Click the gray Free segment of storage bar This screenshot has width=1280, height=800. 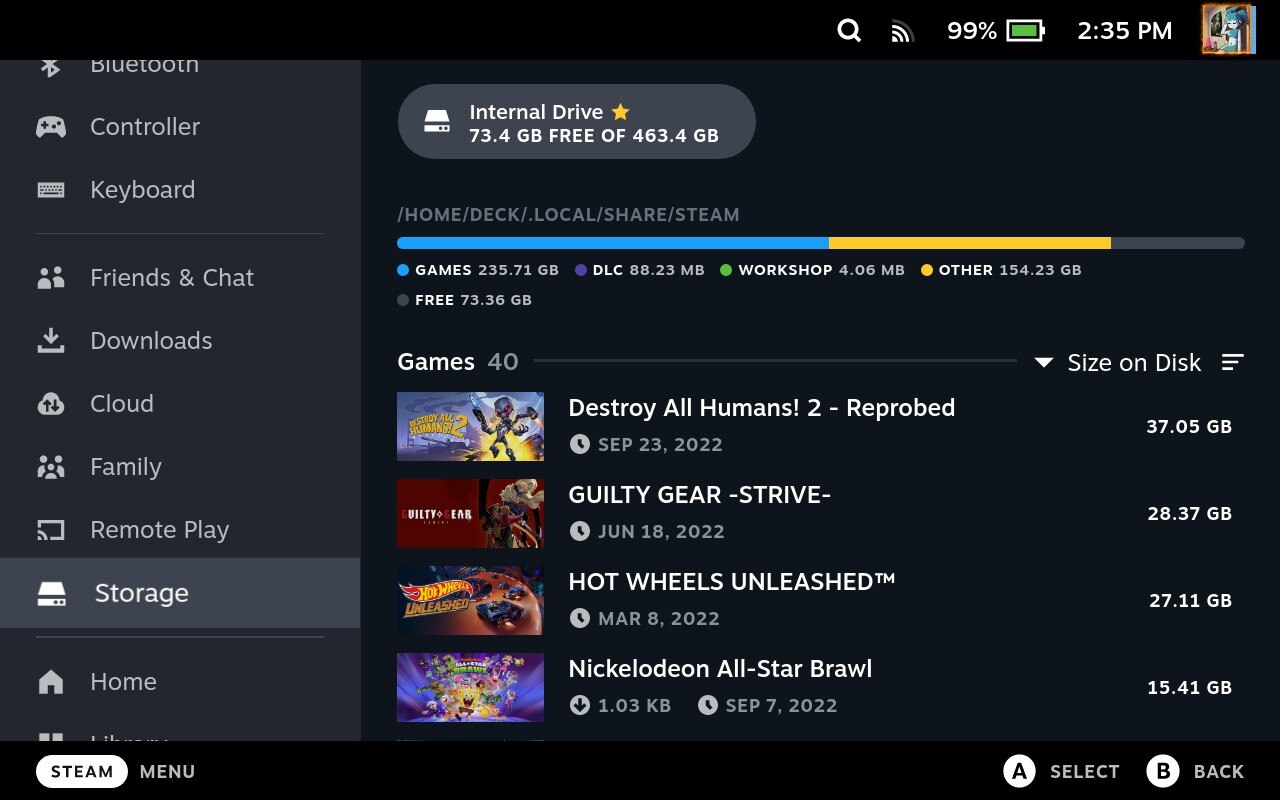coord(1178,243)
